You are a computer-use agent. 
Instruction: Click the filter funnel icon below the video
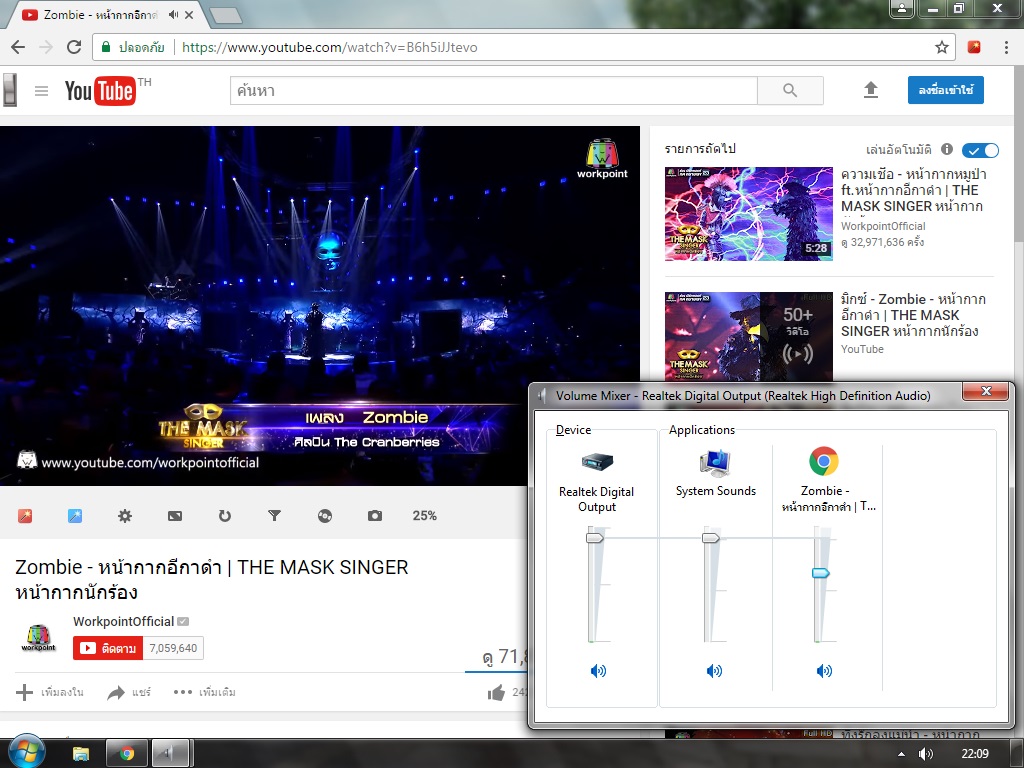pos(274,516)
